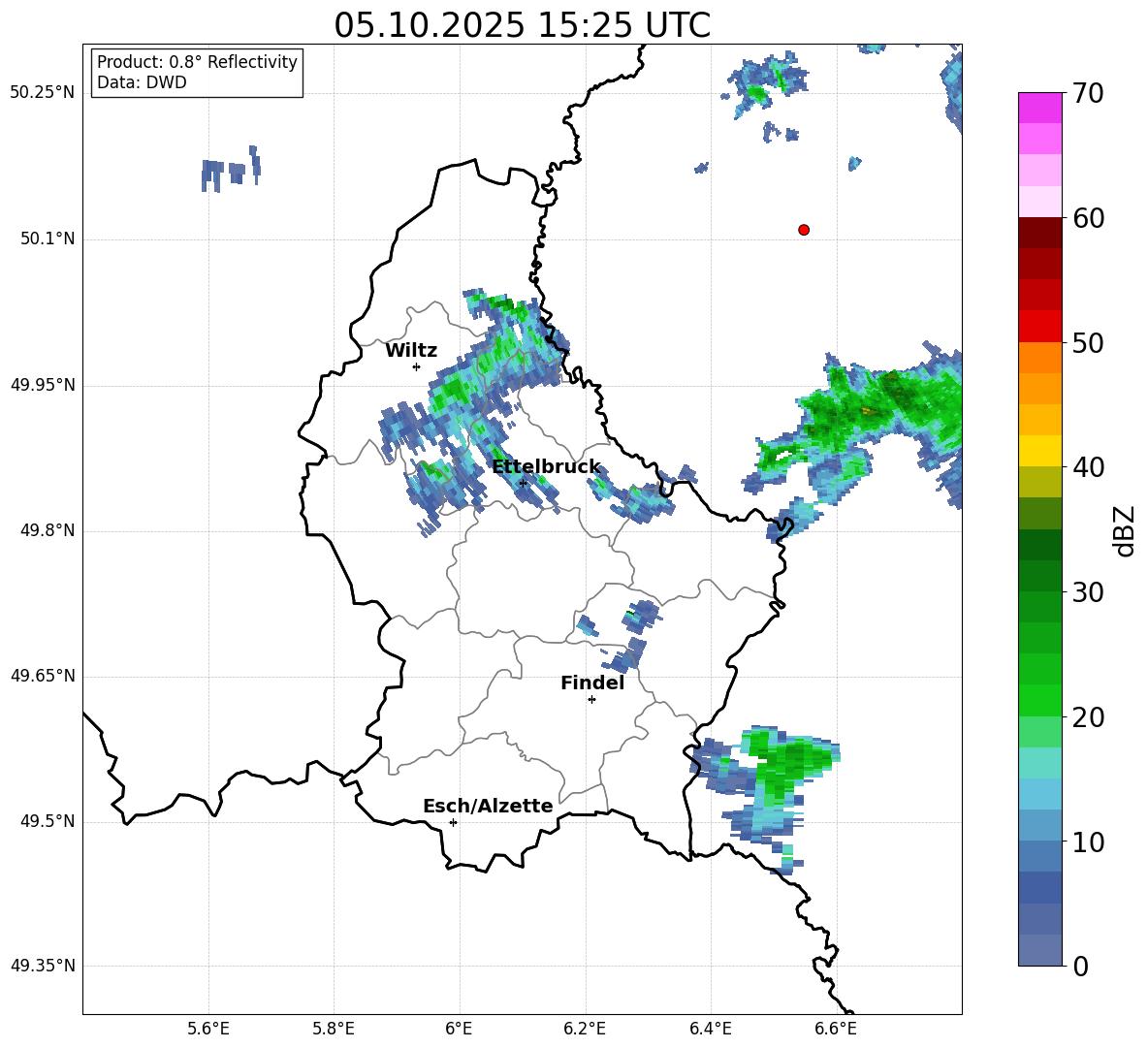Click the cross marker below Findel label
This screenshot has width=1148, height=1048.
click(591, 700)
